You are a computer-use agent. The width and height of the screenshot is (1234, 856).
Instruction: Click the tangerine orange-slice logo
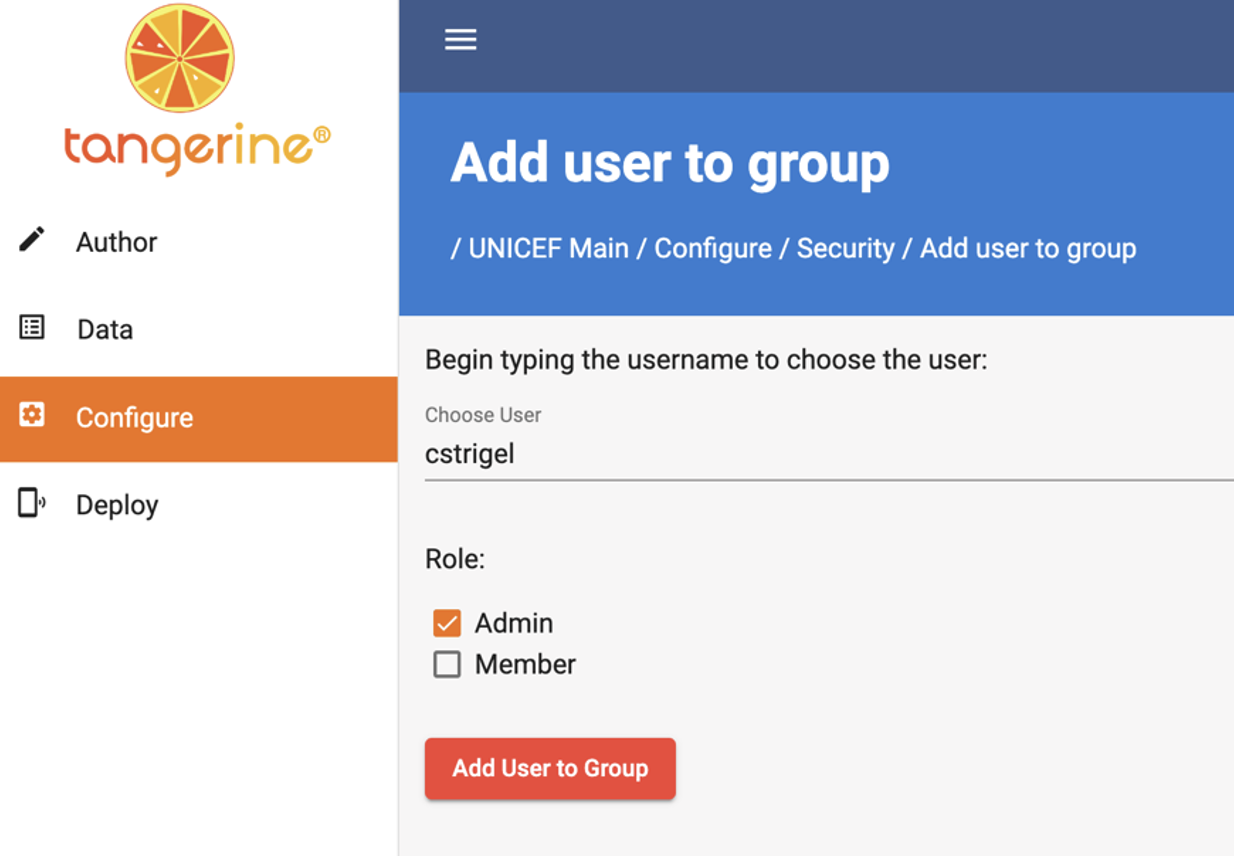pyautogui.click(x=180, y=56)
